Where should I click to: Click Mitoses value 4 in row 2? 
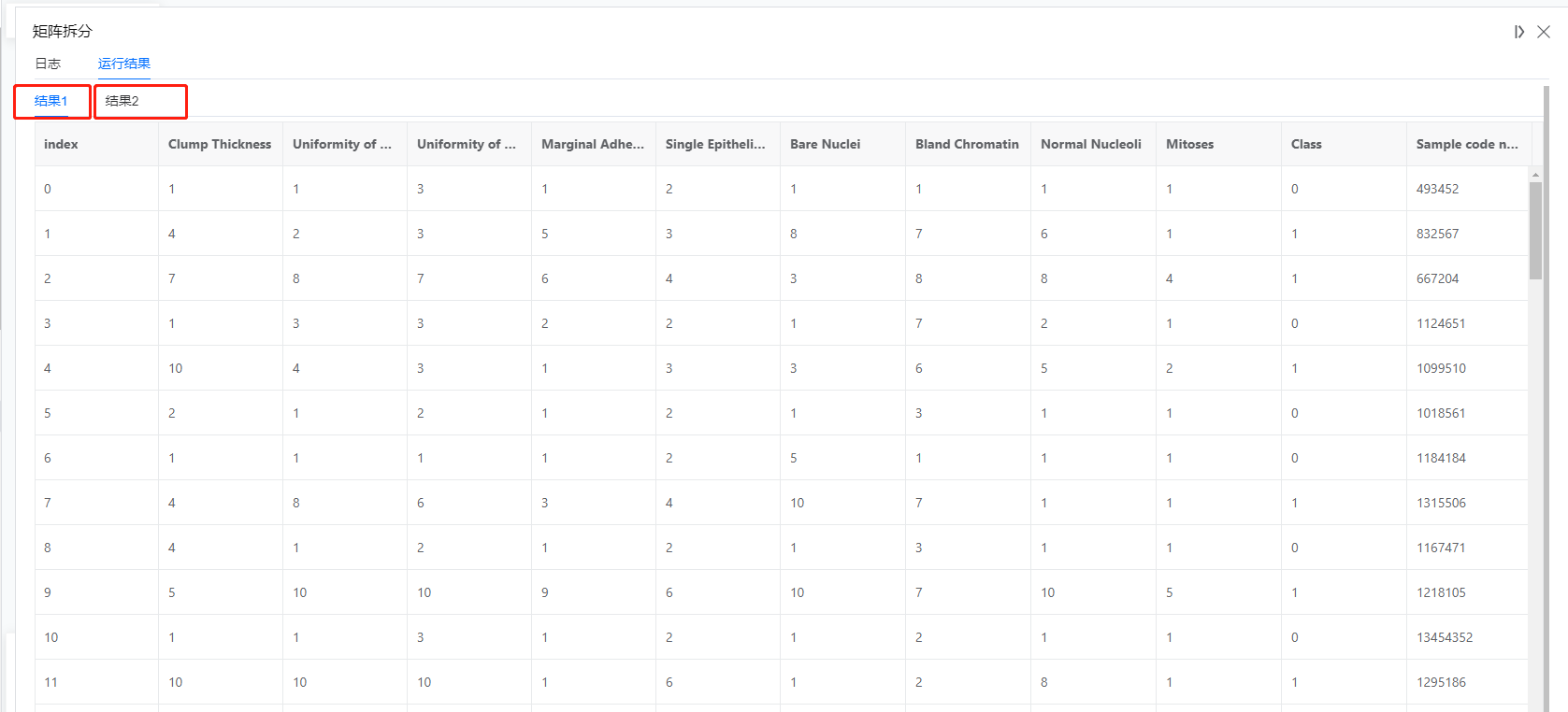pos(1170,278)
